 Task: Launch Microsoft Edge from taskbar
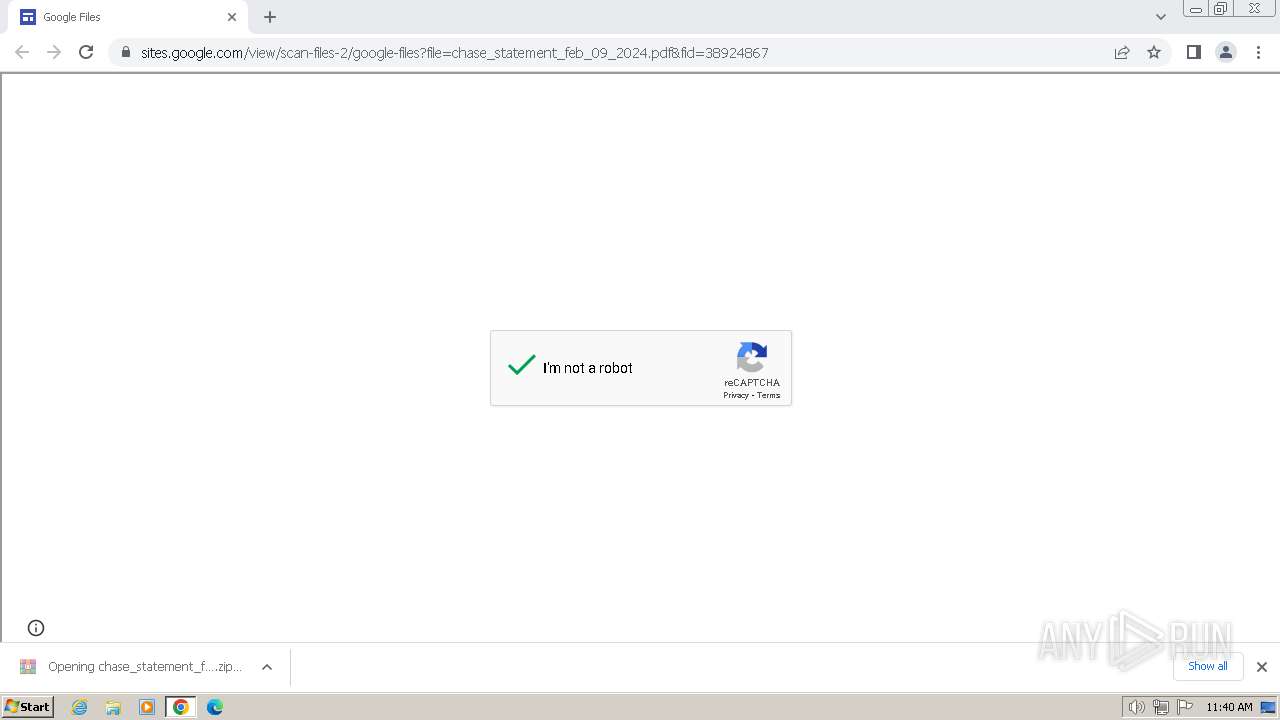click(215, 707)
